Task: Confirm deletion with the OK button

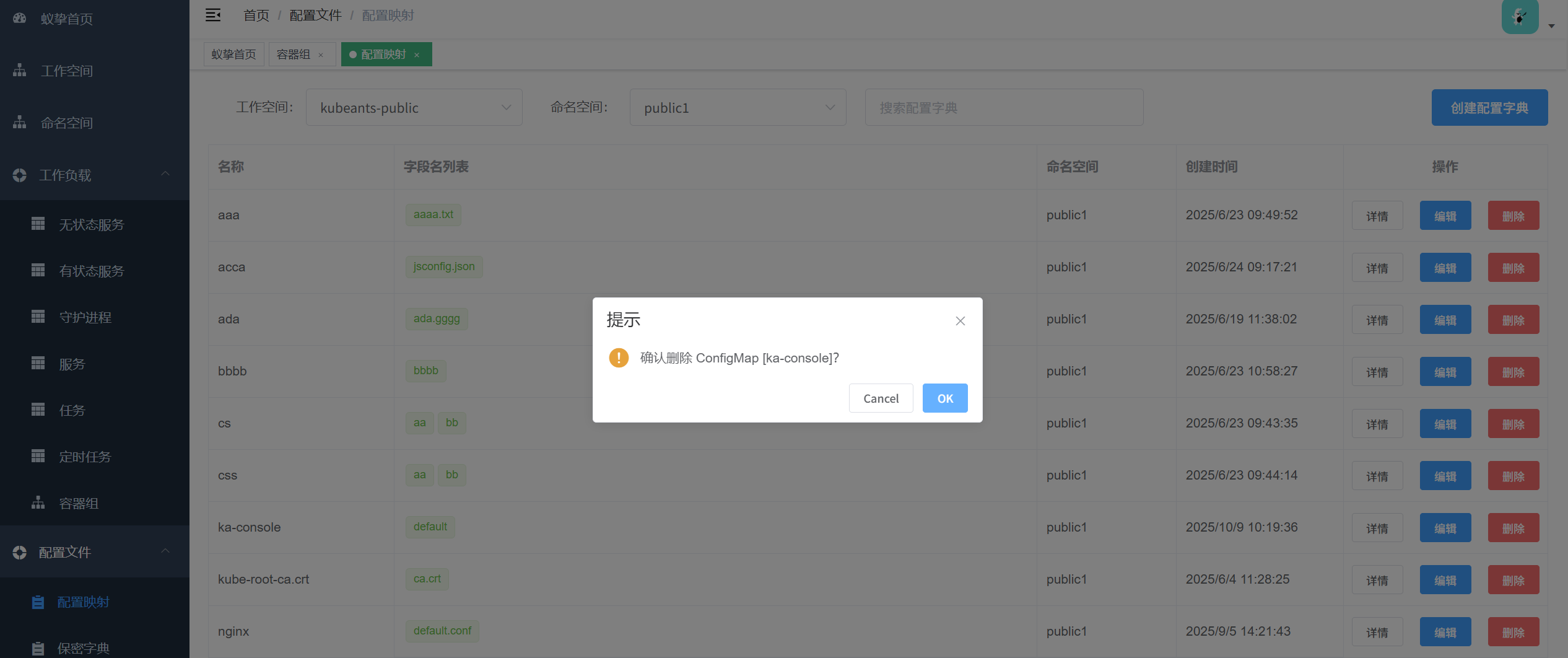Action: coord(944,398)
